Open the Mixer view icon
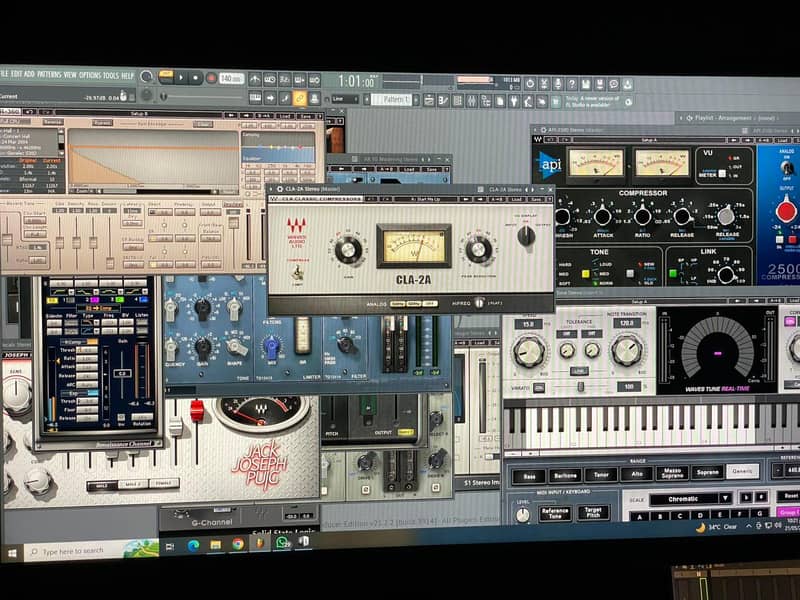The height and width of the screenshot is (600, 800). point(472,101)
